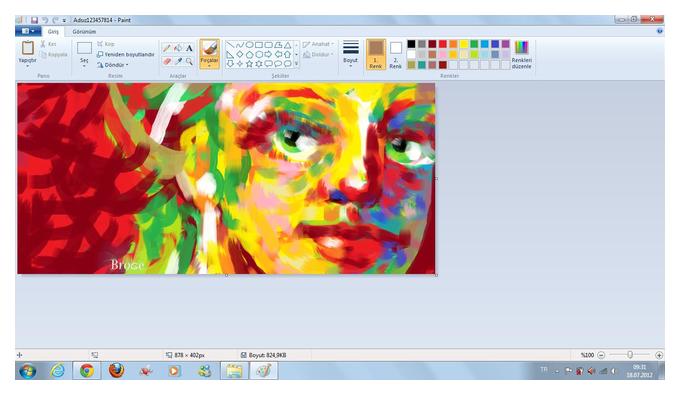Open Renkleri düzenle color editor
Image resolution: width=680 pixels, height=395 pixels.
522,54
